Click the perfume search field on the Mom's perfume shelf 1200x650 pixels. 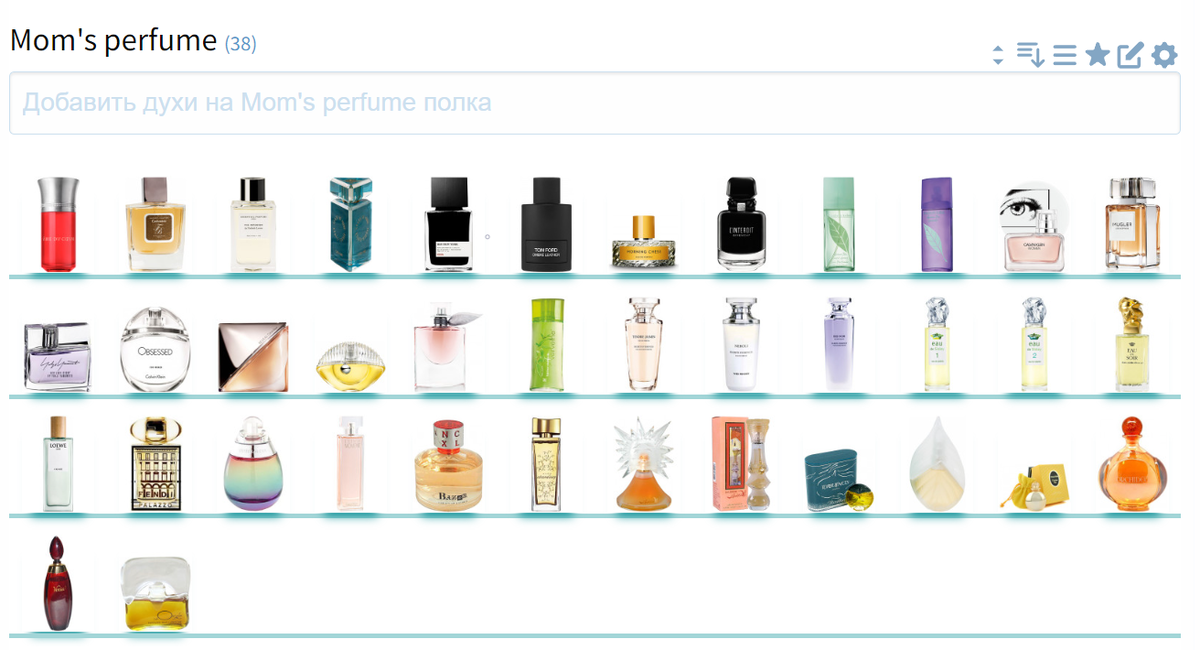click(x=595, y=103)
